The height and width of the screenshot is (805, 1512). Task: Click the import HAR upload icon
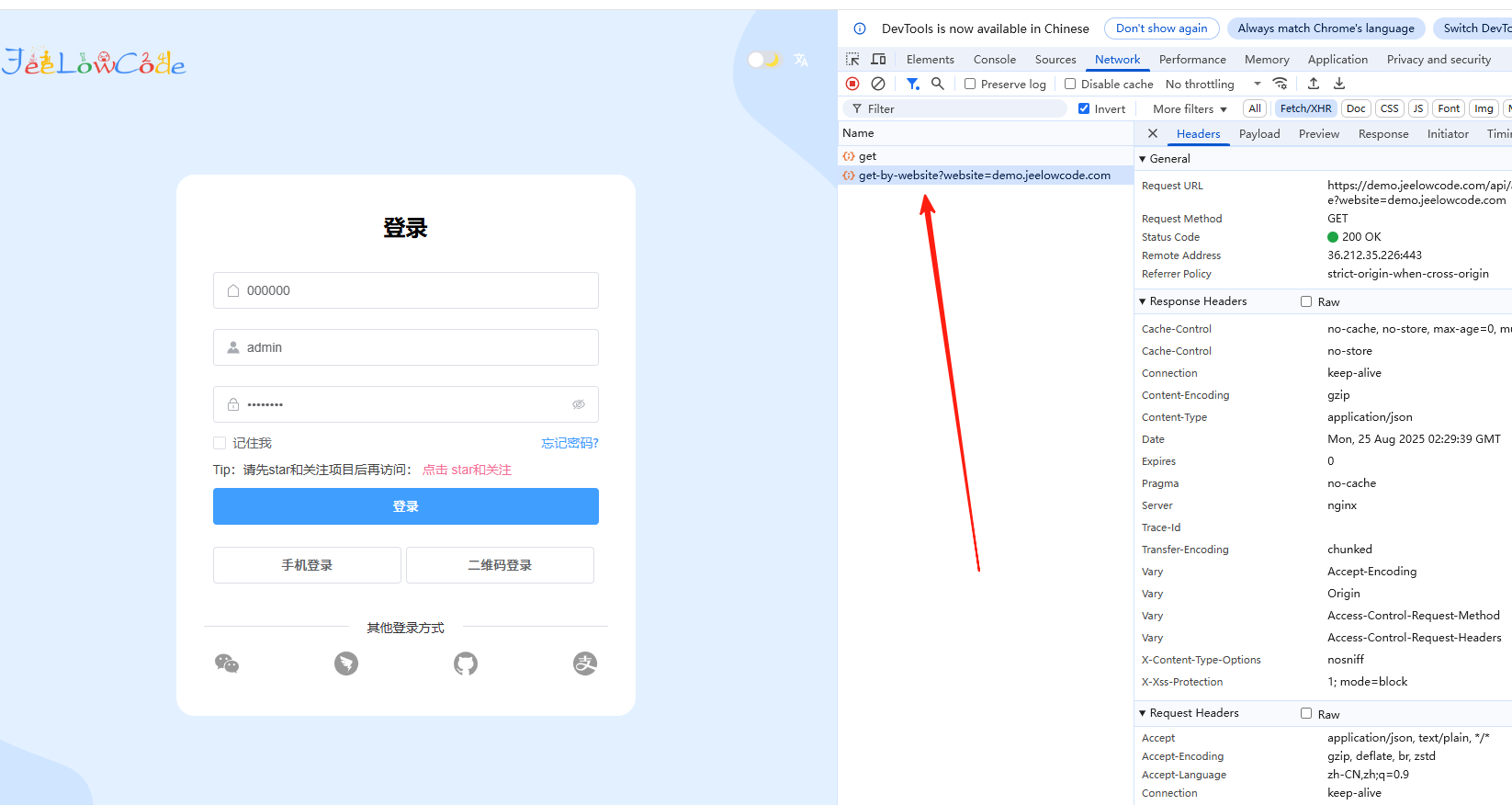click(1314, 84)
